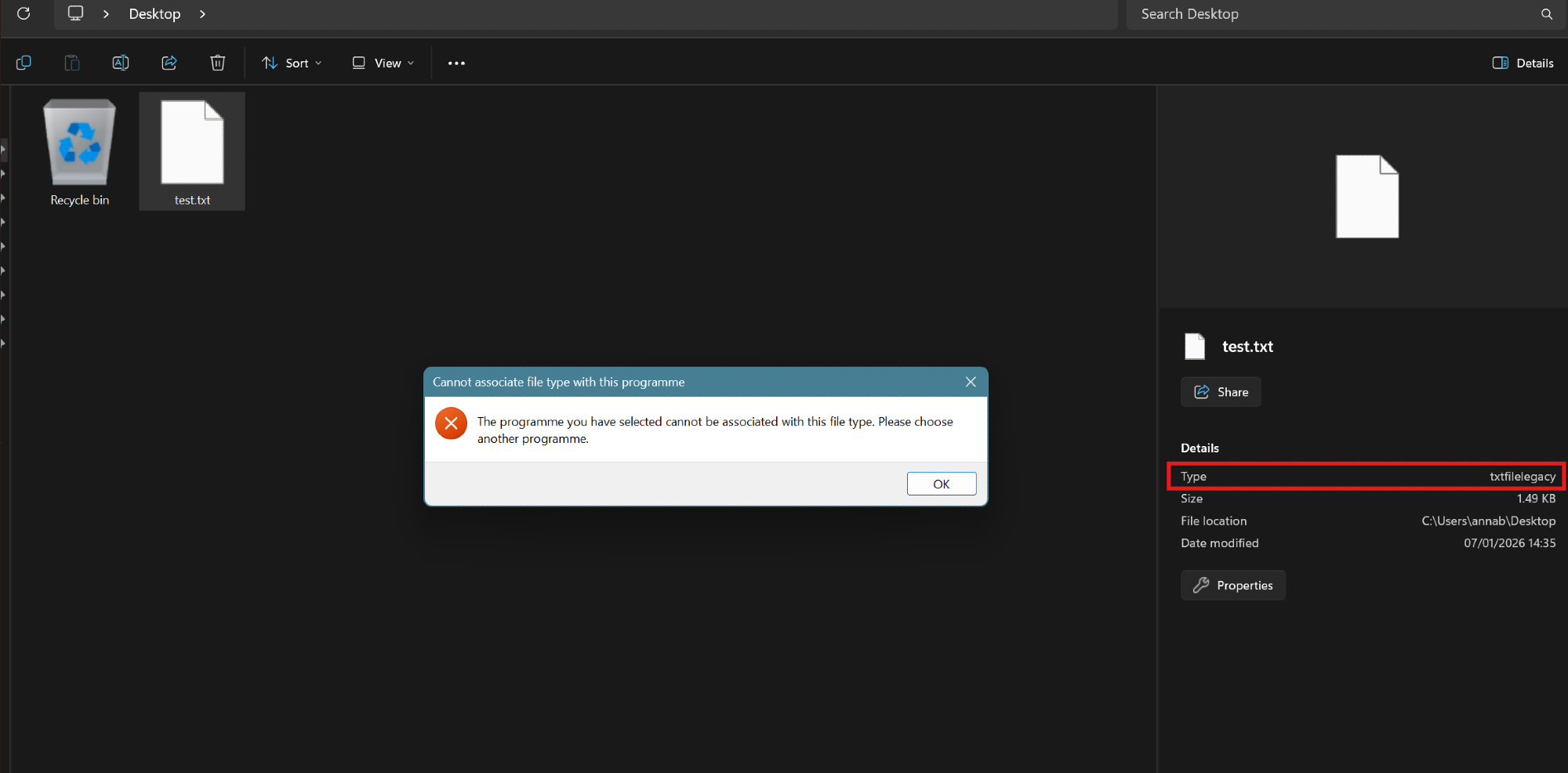This screenshot has width=1568, height=773.
Task: Click the Rename icon in toolbar
Action: point(121,63)
